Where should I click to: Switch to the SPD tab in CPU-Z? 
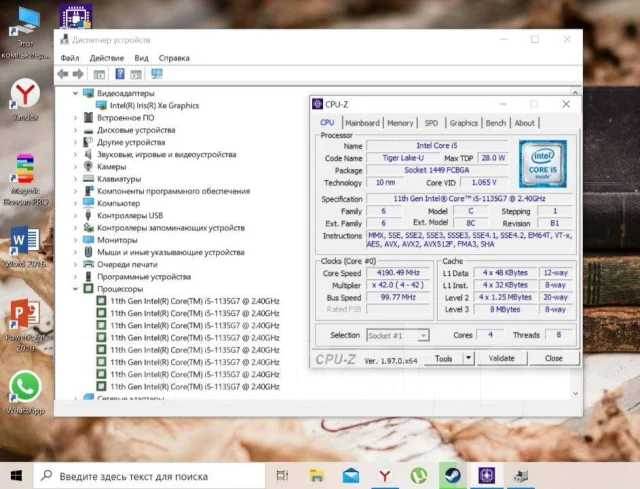tap(431, 123)
